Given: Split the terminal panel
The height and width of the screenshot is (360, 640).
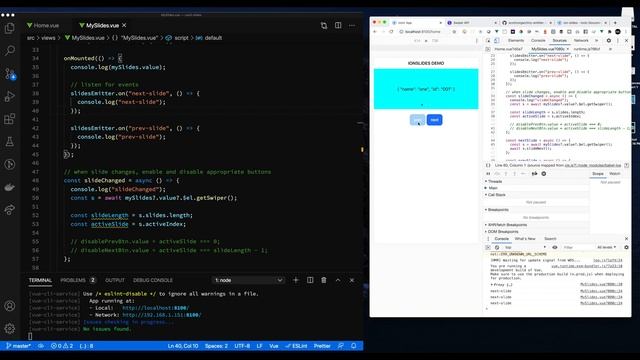Looking at the screenshot, I should (310, 280).
